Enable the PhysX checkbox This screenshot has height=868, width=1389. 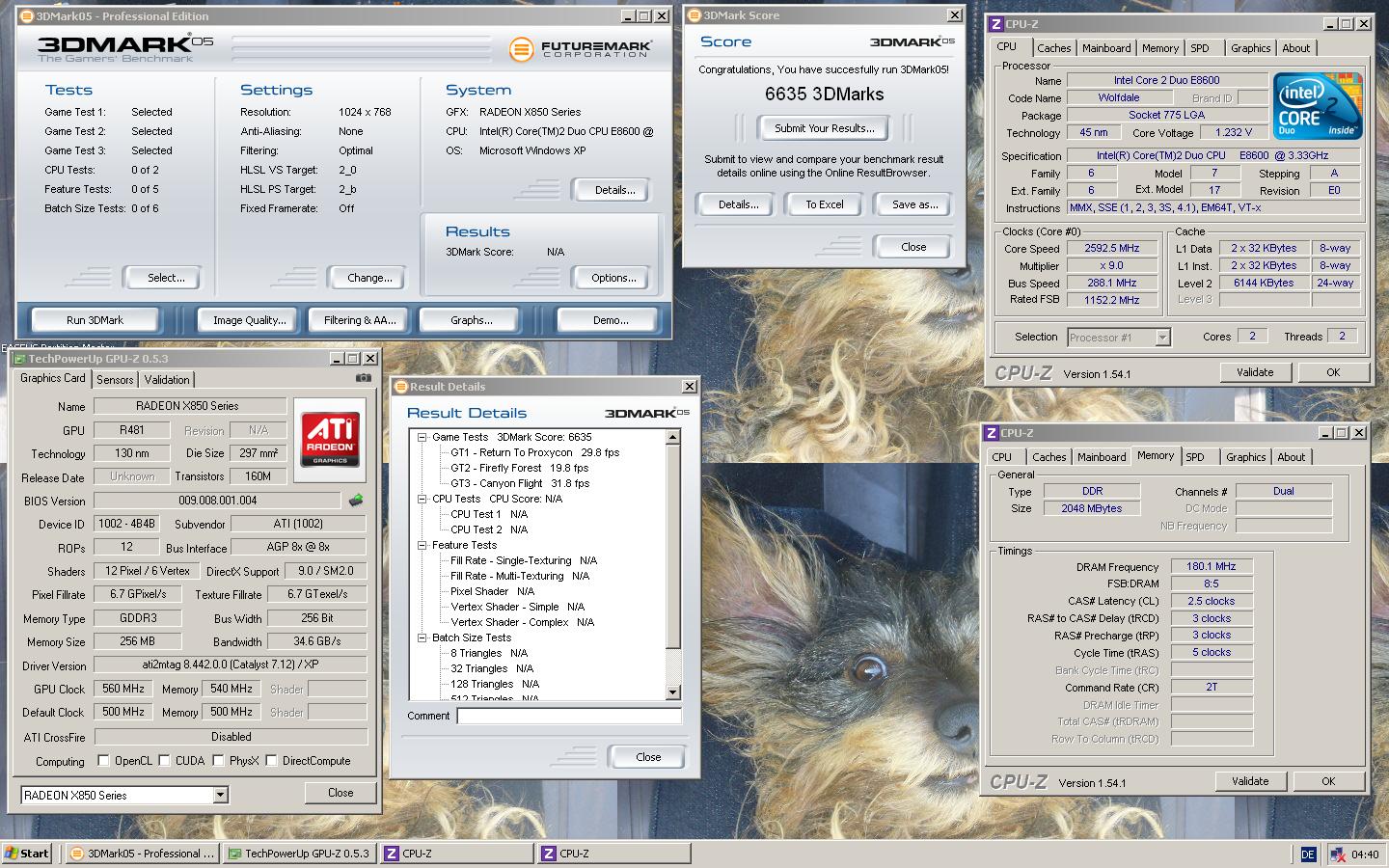click(x=219, y=760)
